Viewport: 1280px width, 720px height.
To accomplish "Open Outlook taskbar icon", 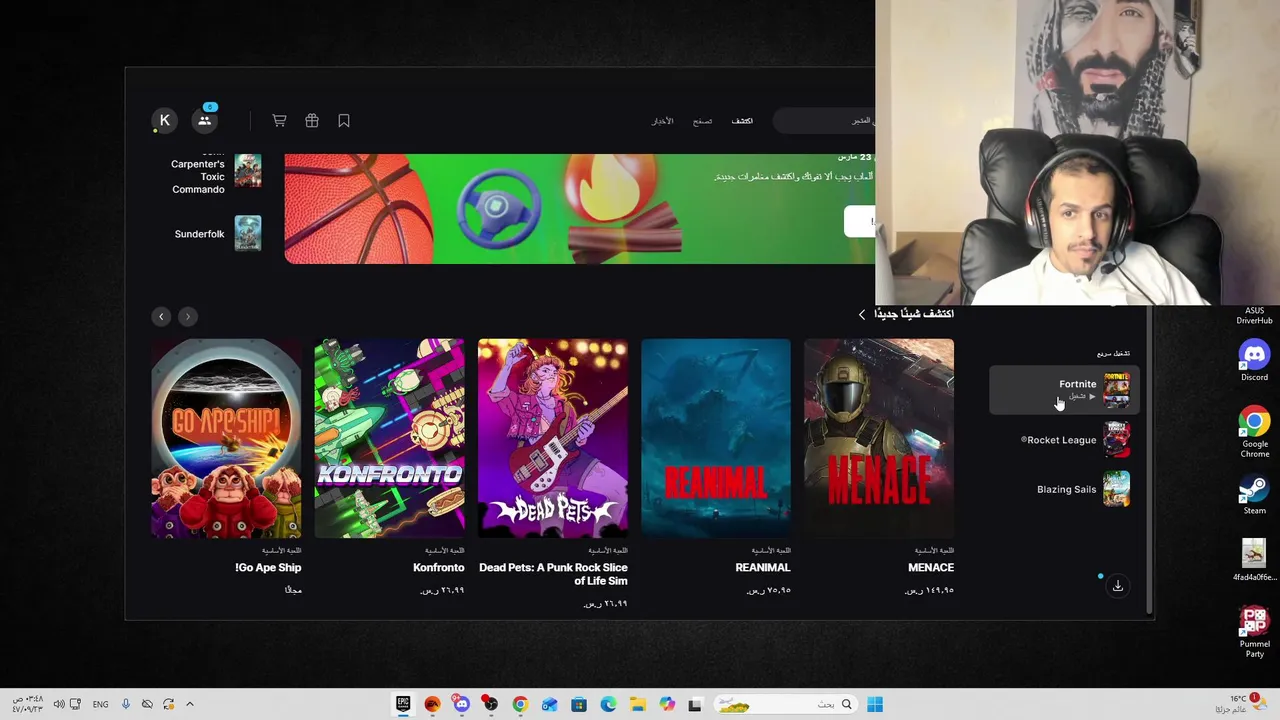I will click(549, 704).
